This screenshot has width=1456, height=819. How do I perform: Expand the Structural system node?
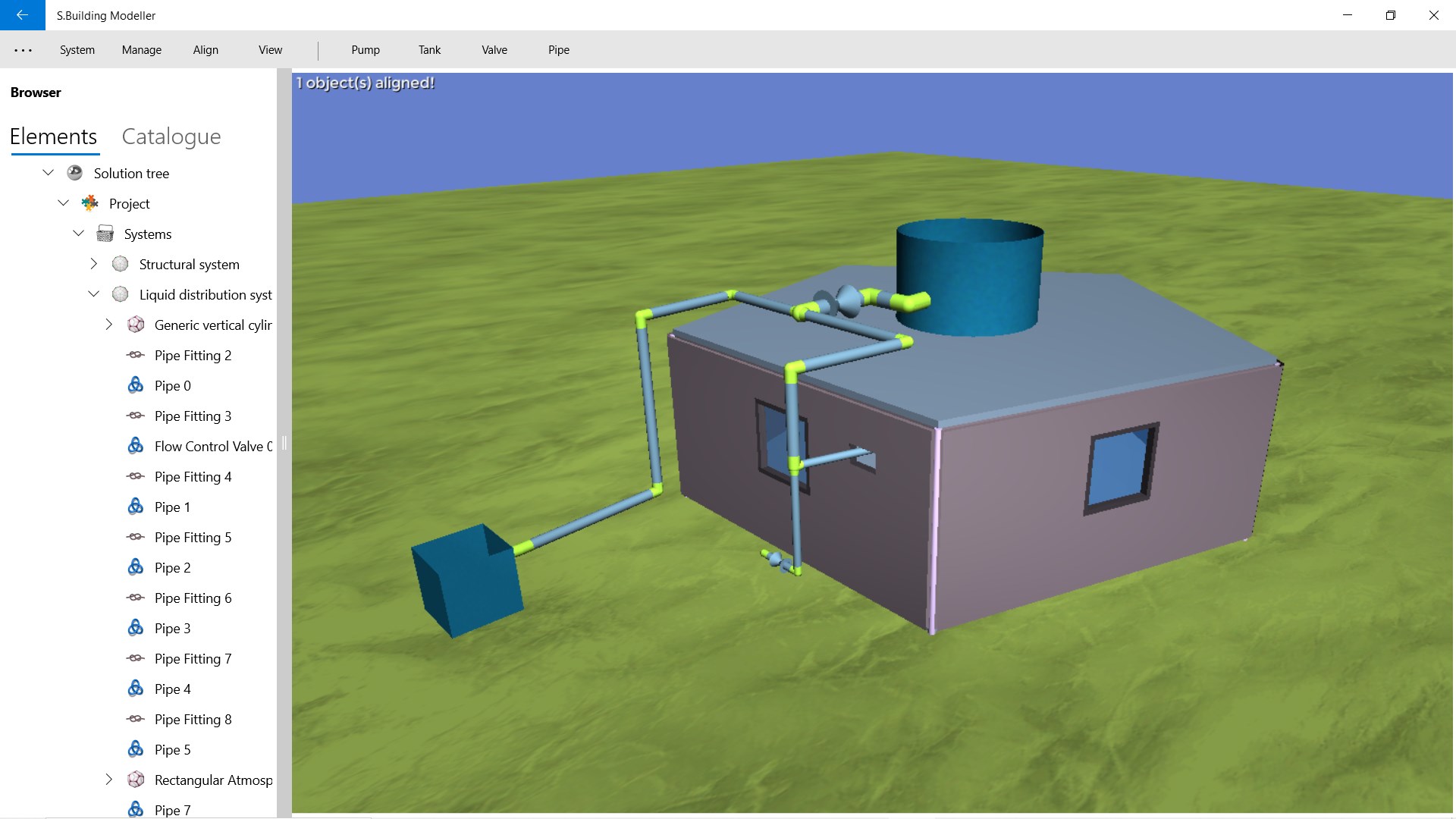pyautogui.click(x=94, y=264)
